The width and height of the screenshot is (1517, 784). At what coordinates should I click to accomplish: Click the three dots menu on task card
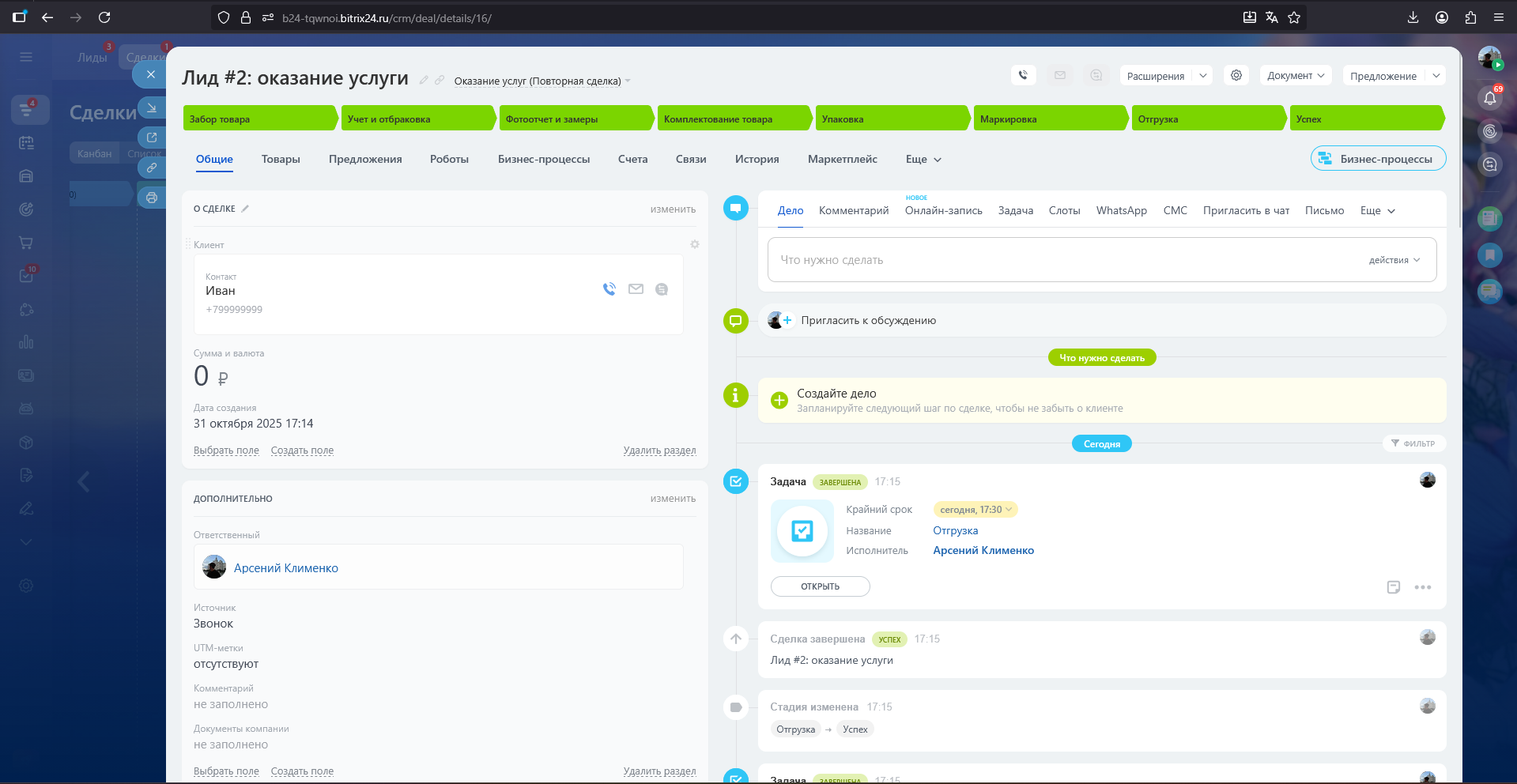coord(1422,587)
